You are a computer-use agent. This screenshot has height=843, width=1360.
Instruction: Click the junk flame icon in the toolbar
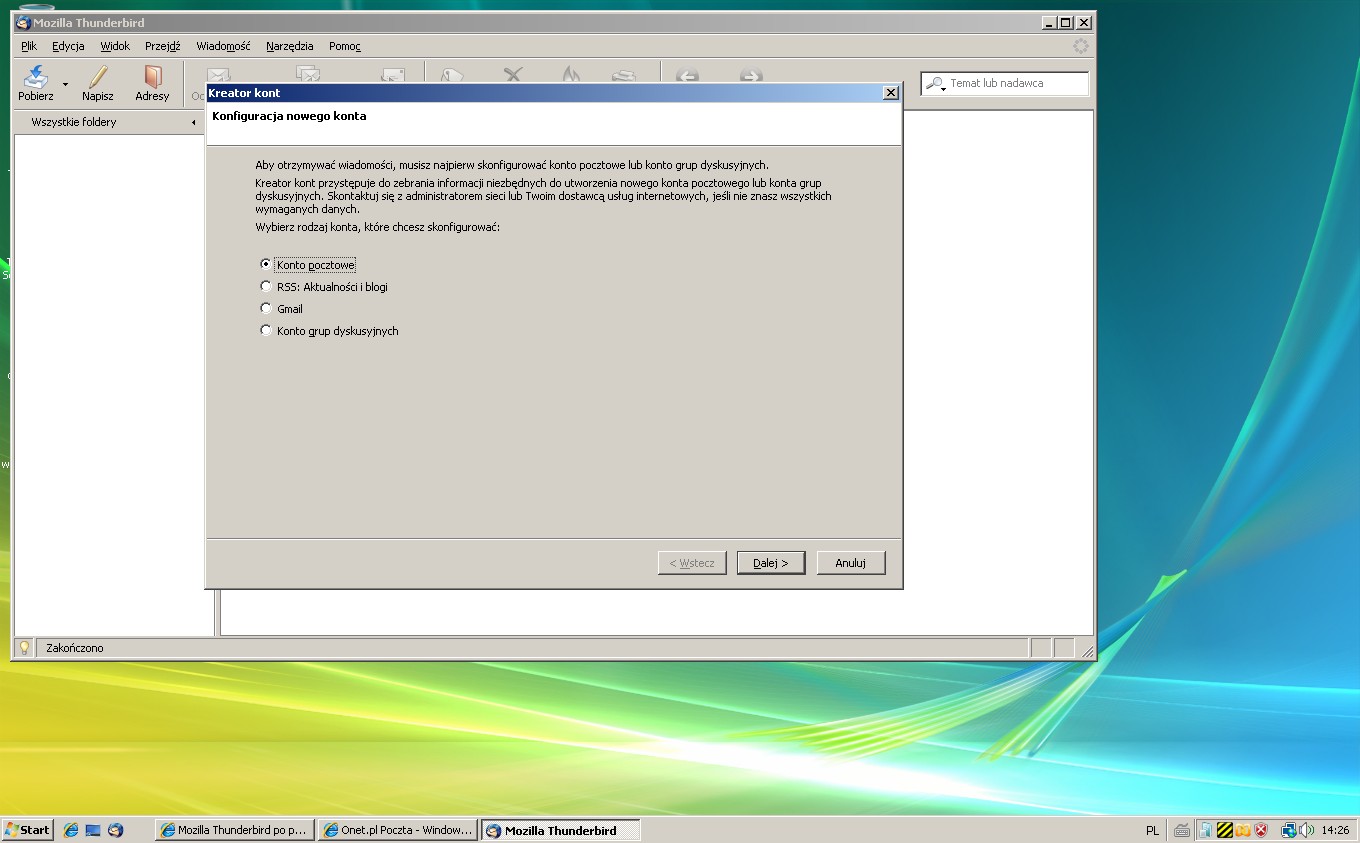tap(570, 74)
